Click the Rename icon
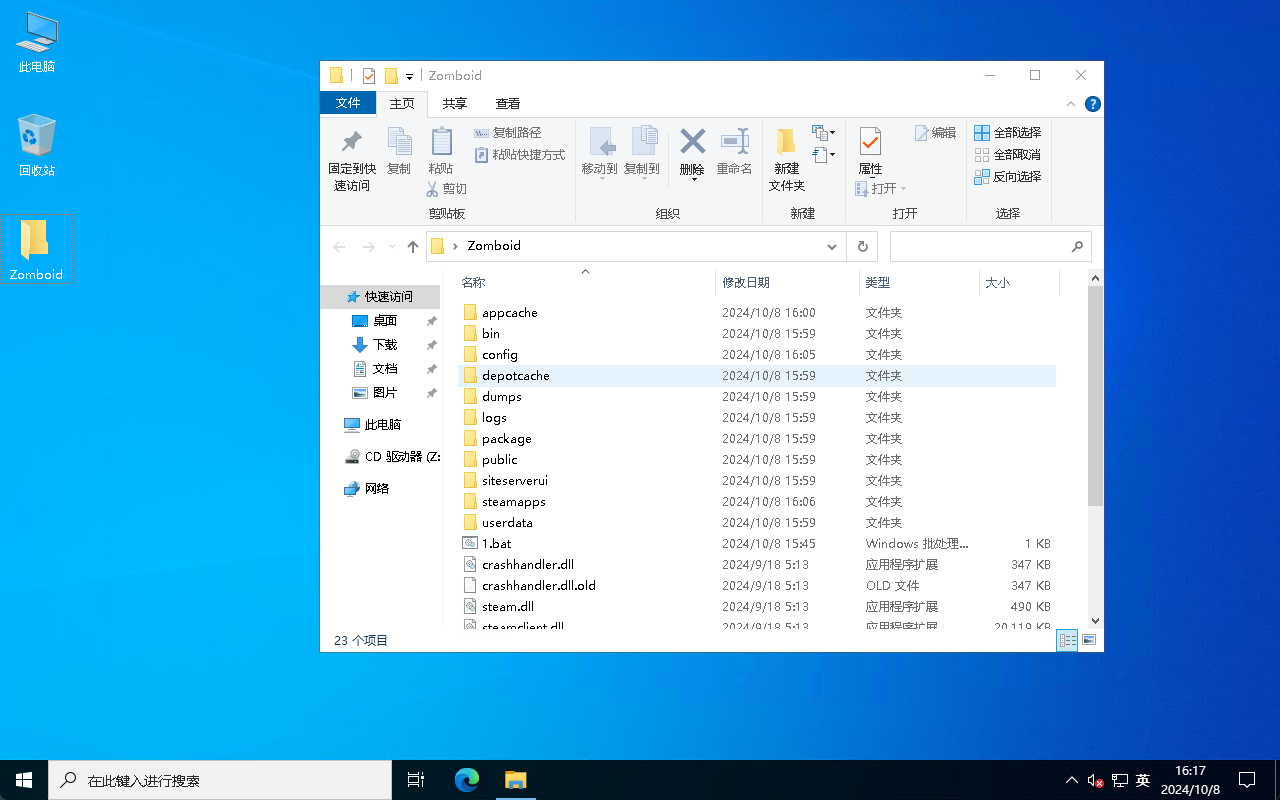 [x=734, y=141]
